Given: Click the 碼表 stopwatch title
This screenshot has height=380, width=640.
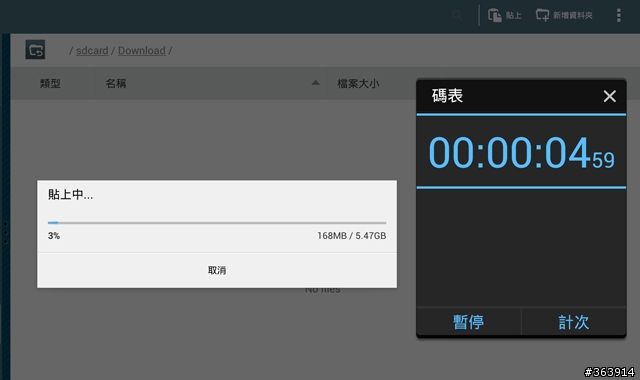Looking at the screenshot, I should [447, 96].
